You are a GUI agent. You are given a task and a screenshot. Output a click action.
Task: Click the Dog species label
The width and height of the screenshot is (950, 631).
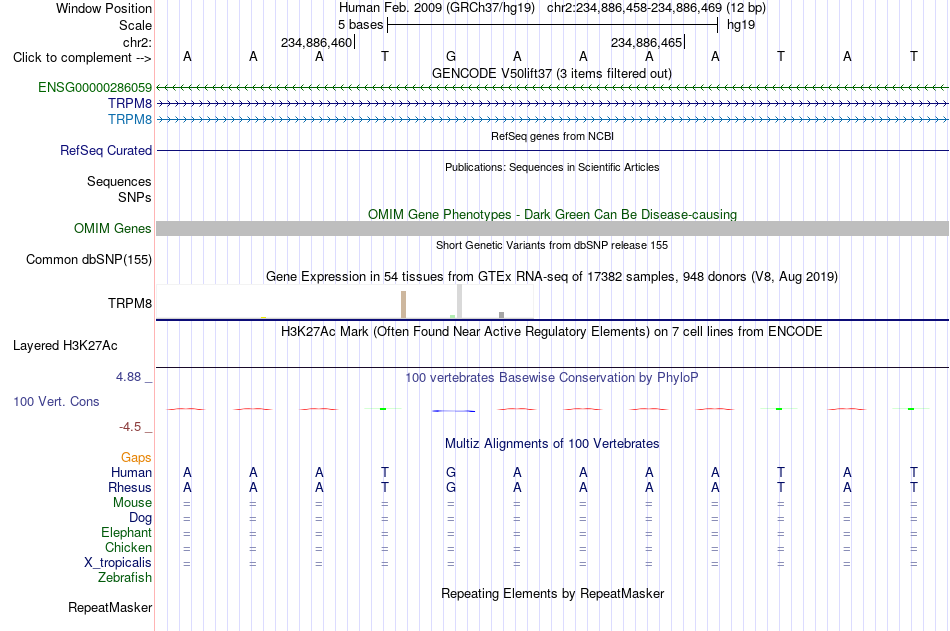coord(140,518)
